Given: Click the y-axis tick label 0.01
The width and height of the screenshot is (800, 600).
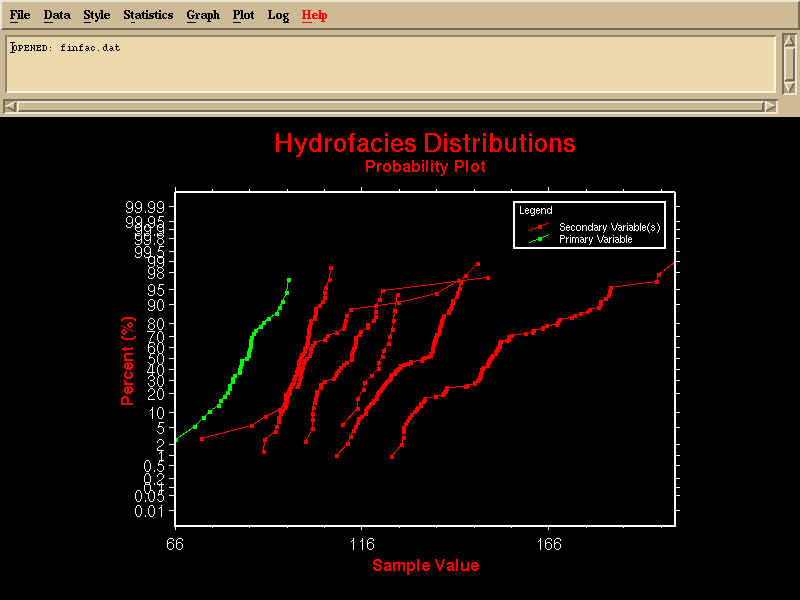Looking at the screenshot, I should click(149, 511).
